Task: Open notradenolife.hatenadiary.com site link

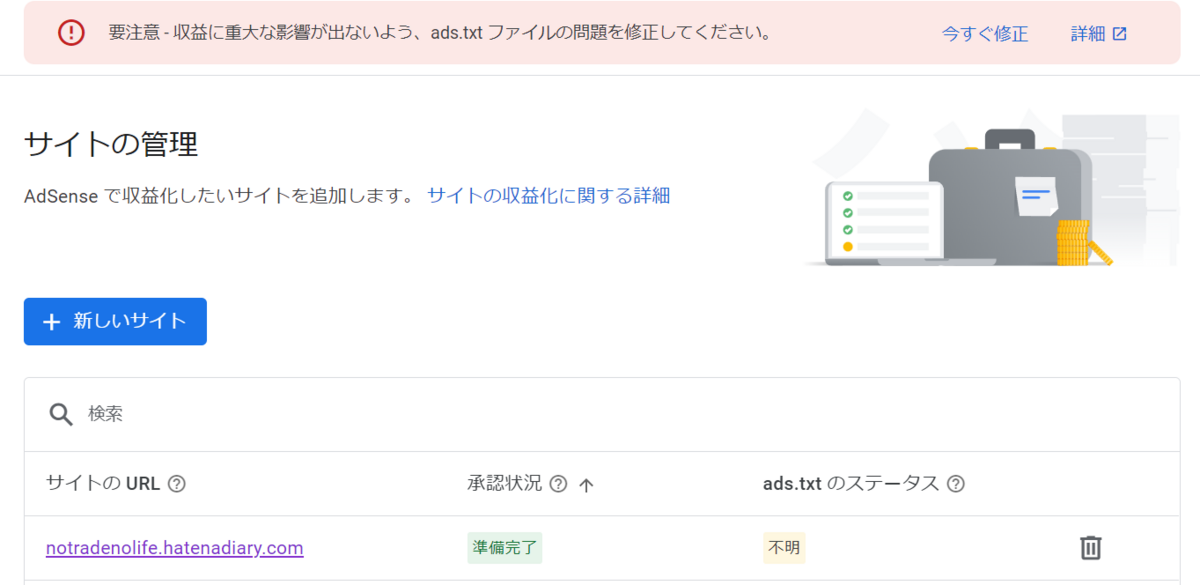Action: point(175,548)
